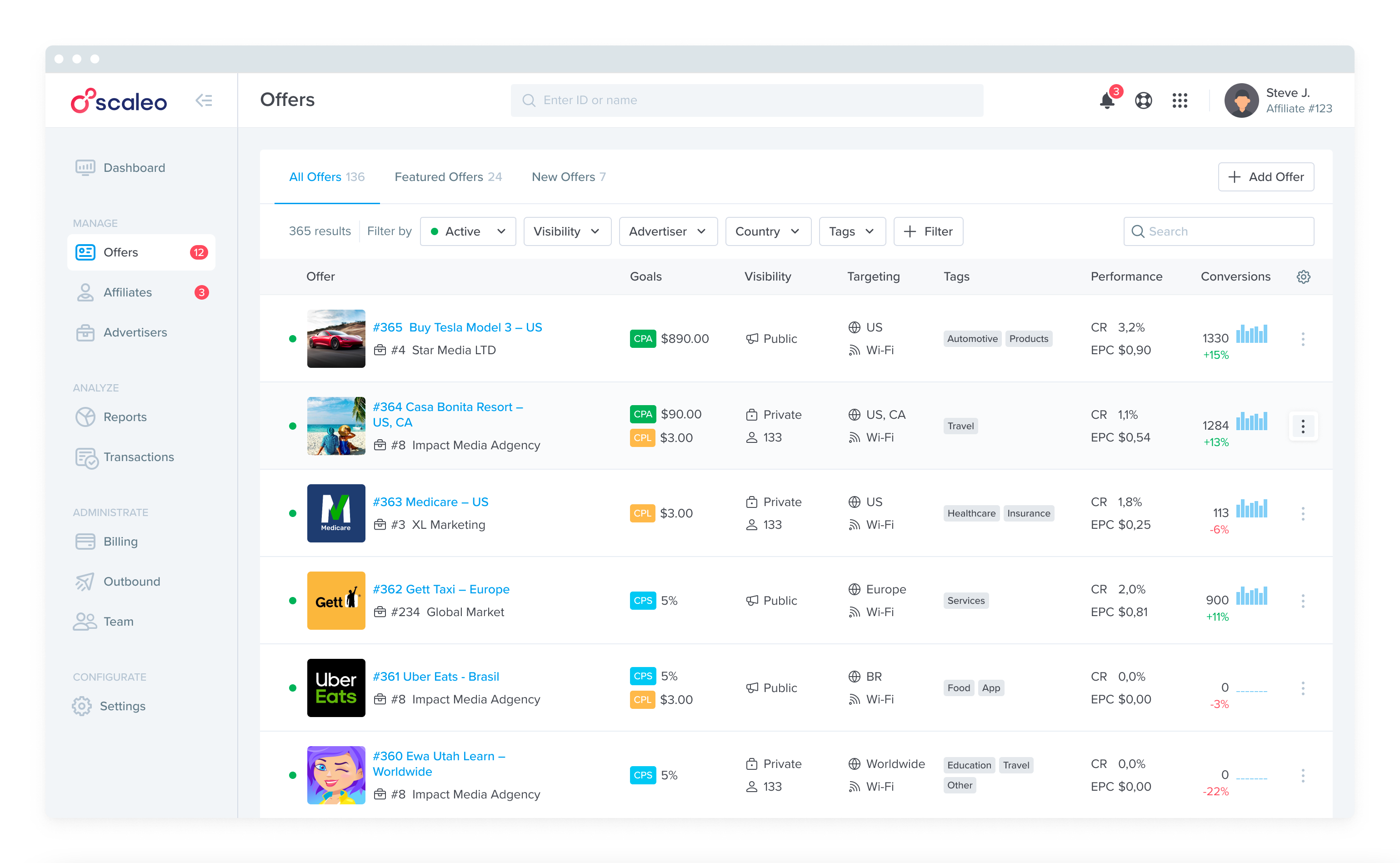Click the help globe icon near notifications

click(x=1143, y=100)
